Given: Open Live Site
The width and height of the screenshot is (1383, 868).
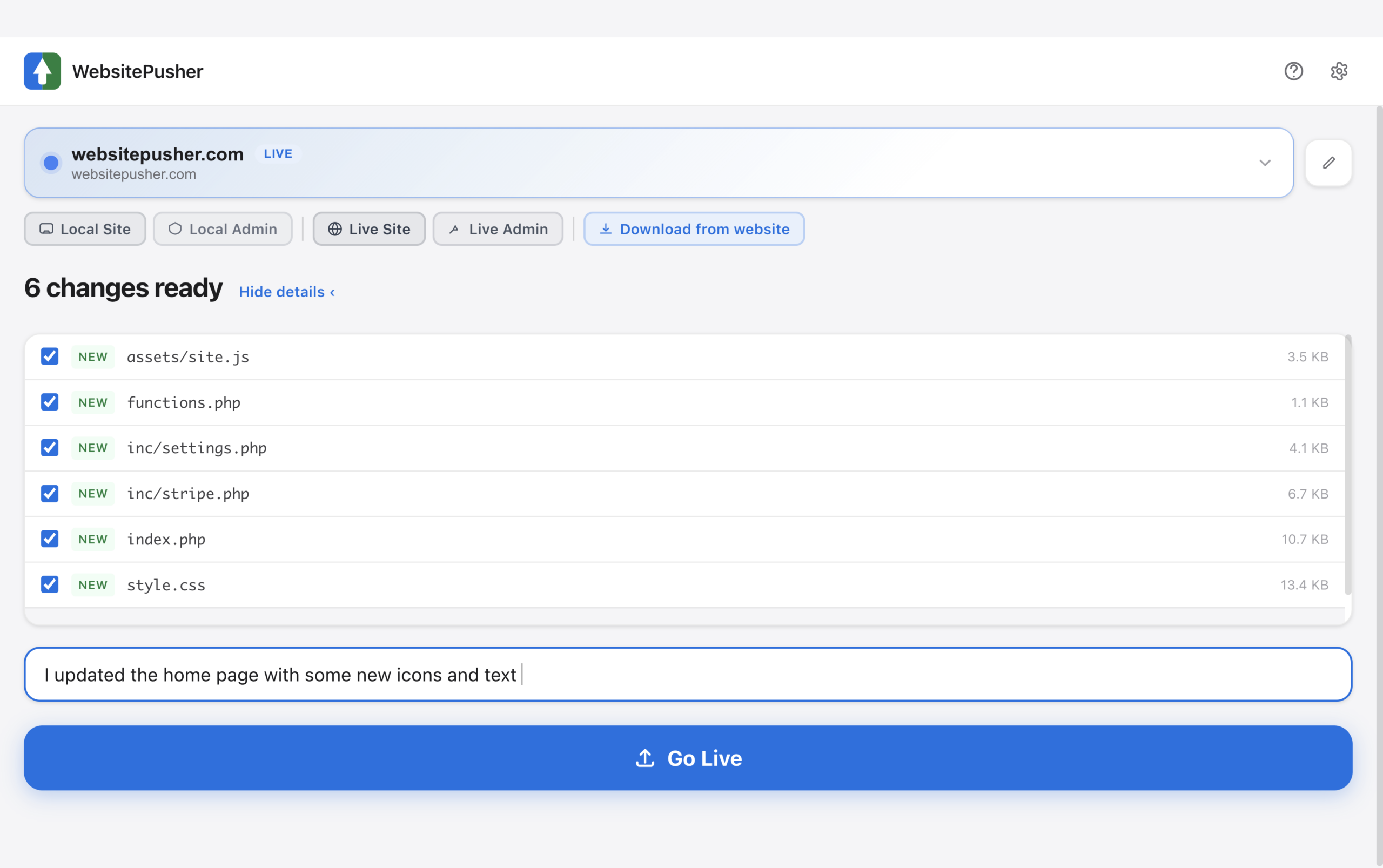Looking at the screenshot, I should coord(369,229).
